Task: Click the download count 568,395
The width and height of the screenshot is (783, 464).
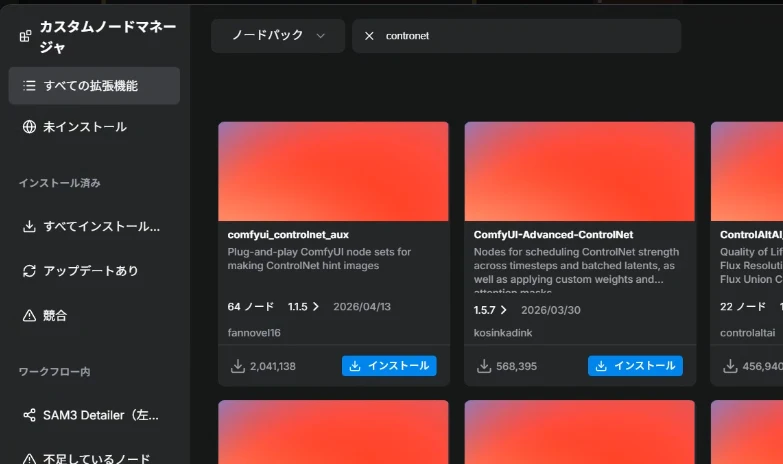Action: [x=516, y=366]
